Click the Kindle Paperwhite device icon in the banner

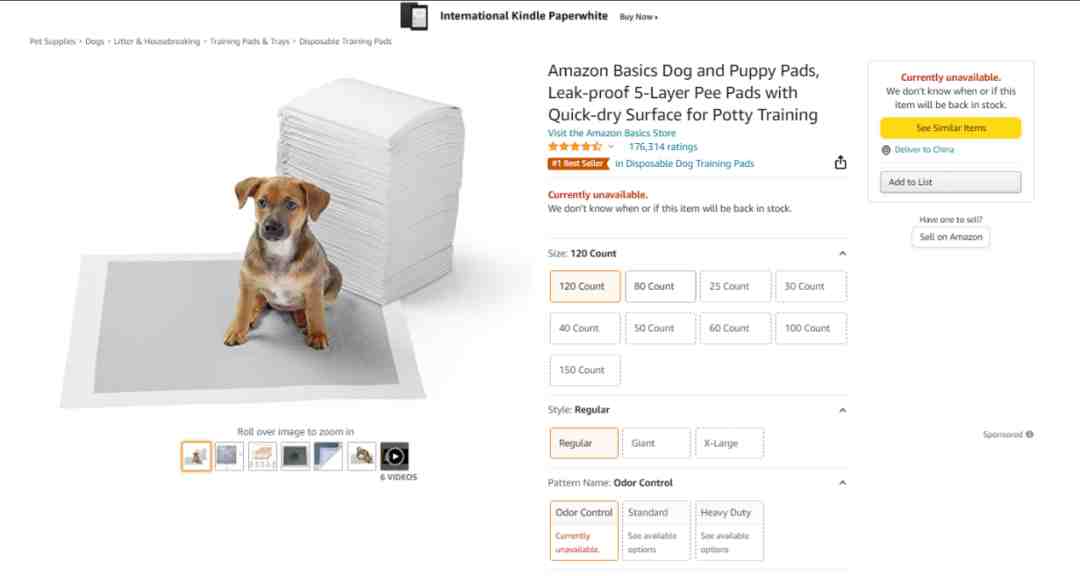click(414, 16)
